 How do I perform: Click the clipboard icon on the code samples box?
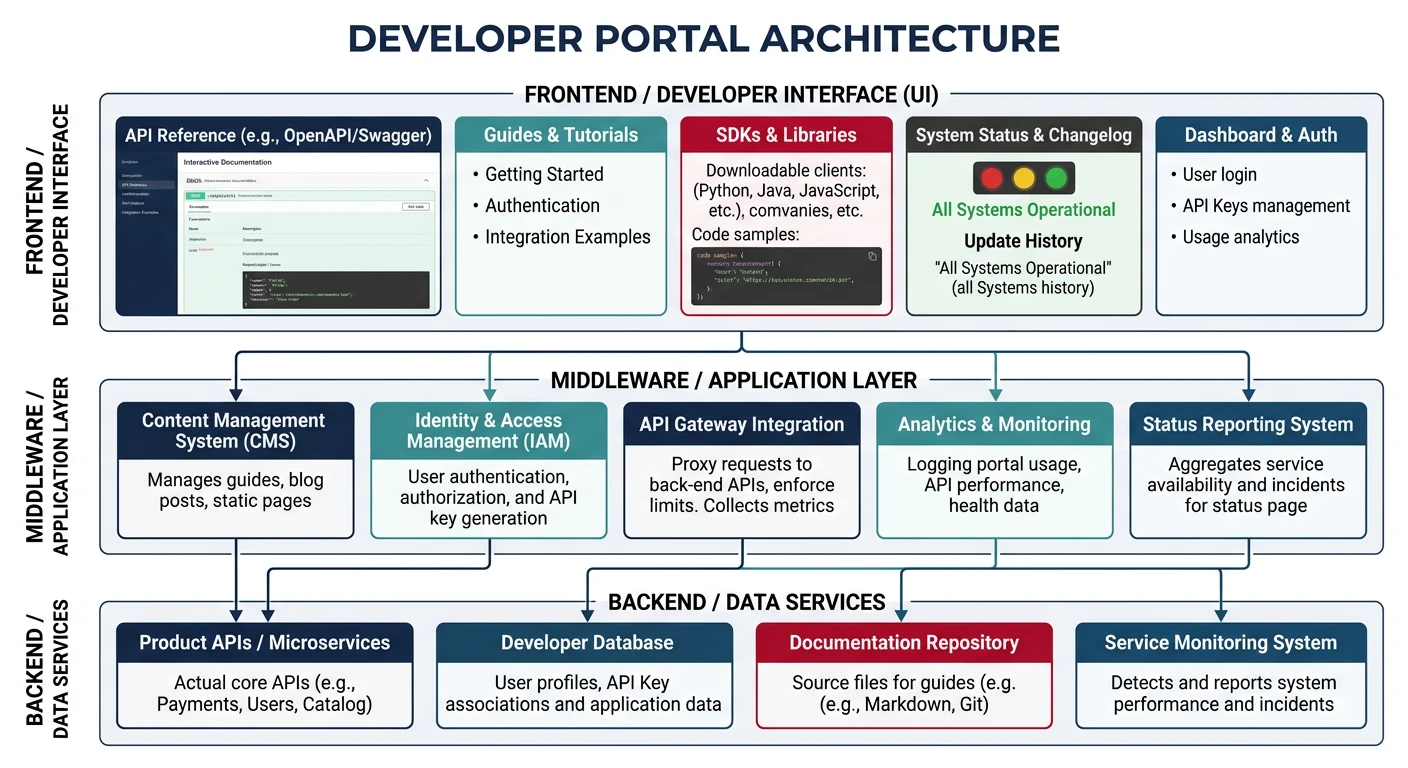tap(873, 256)
